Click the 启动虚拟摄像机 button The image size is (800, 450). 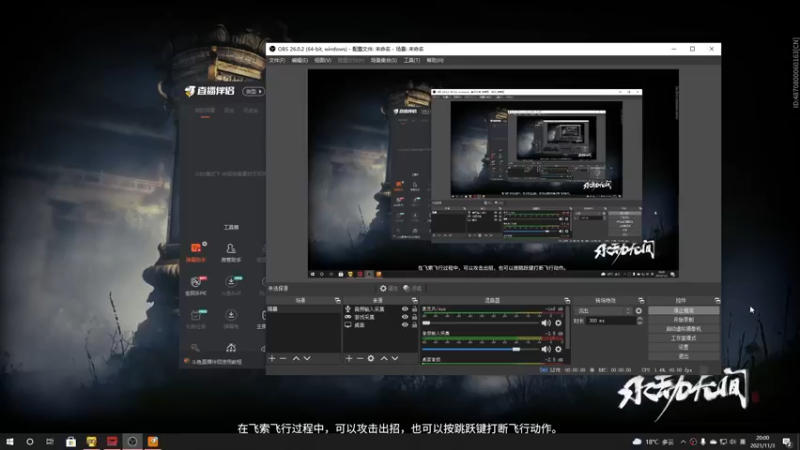(684, 329)
